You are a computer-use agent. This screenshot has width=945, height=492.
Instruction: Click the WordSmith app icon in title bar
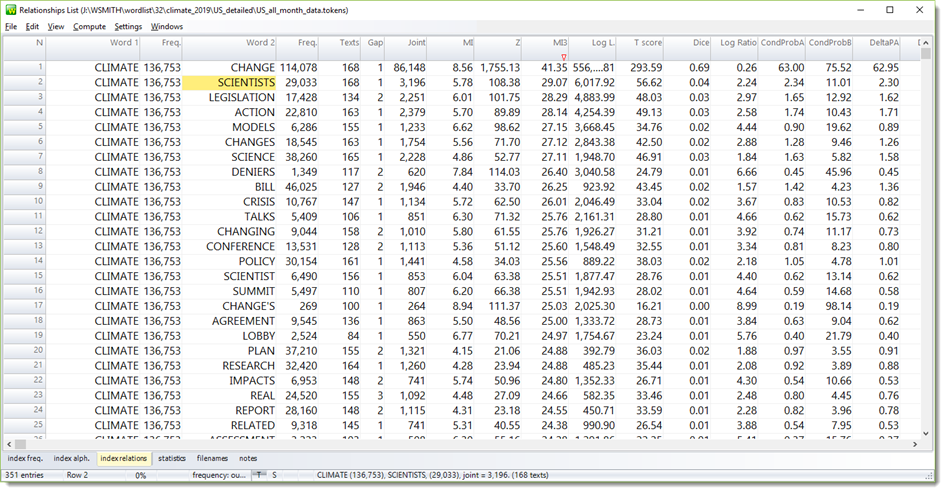click(11, 10)
